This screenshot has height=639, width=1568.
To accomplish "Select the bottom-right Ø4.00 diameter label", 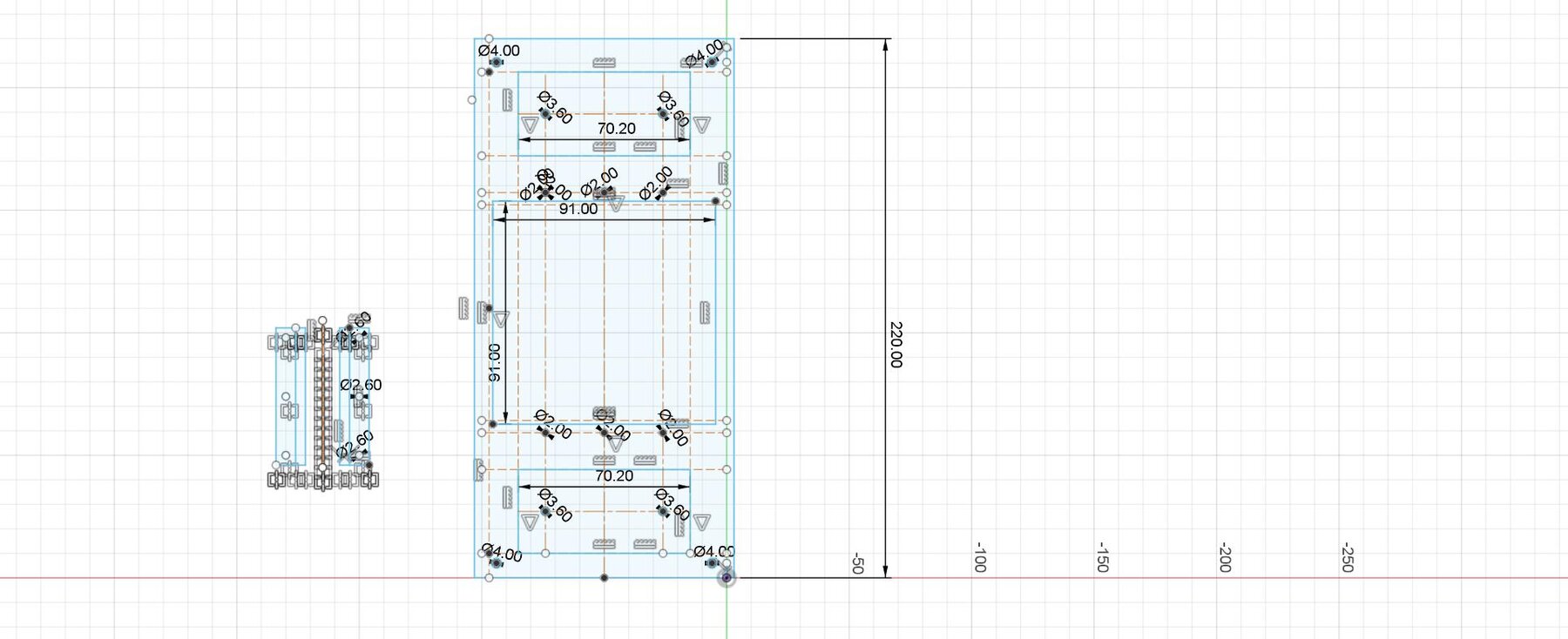I will [x=714, y=551].
